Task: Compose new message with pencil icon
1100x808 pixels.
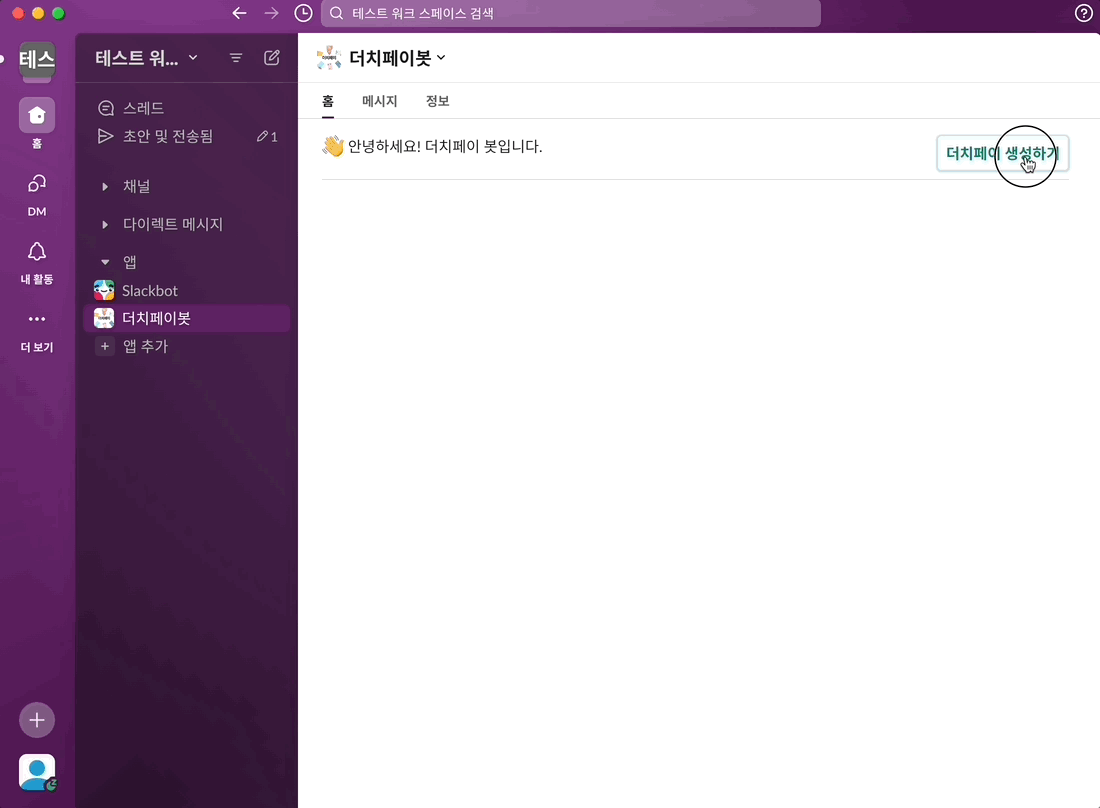Action: pyautogui.click(x=272, y=58)
